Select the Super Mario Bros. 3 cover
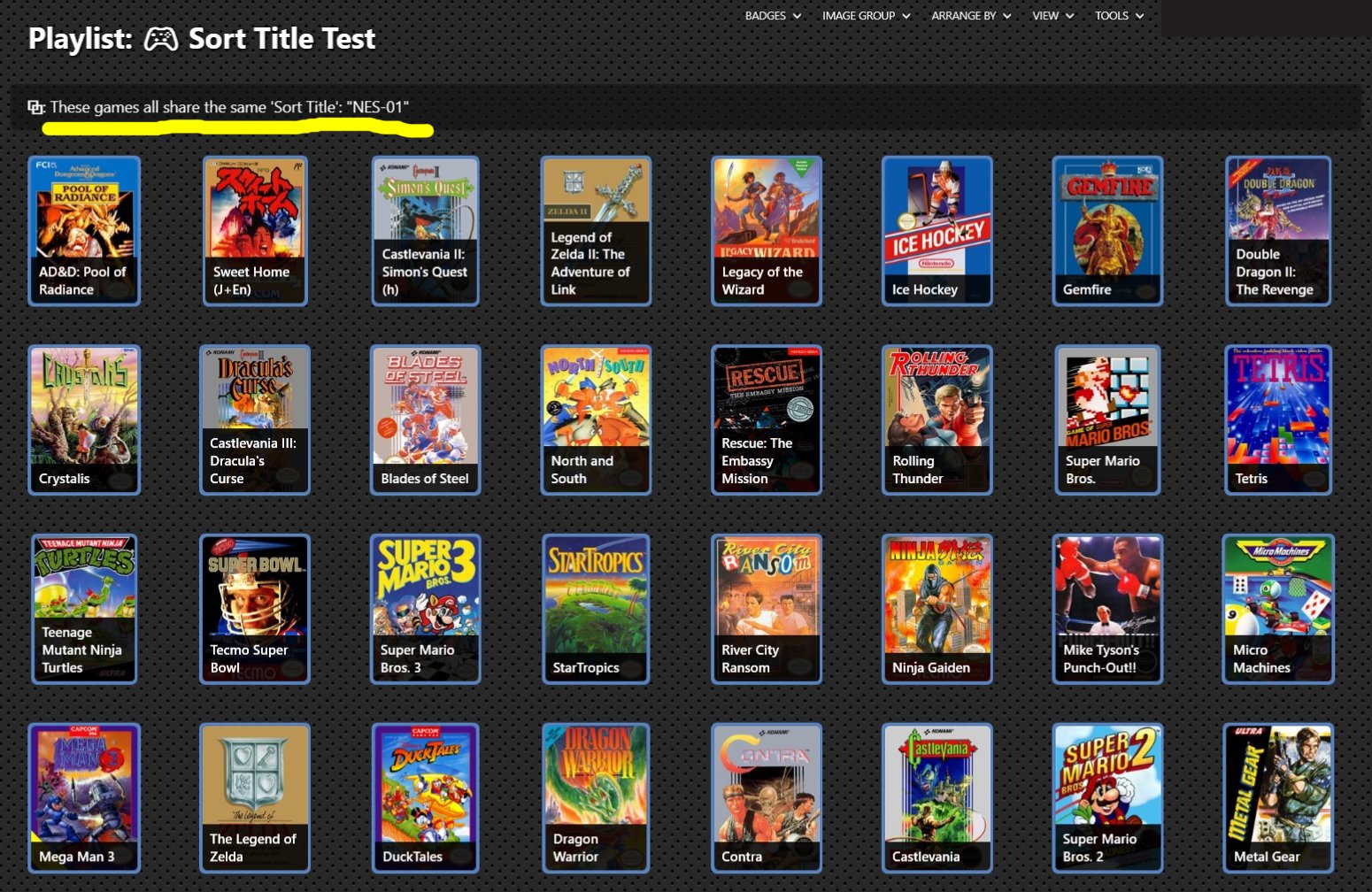This screenshot has height=892, width=1372. pyautogui.click(x=425, y=608)
